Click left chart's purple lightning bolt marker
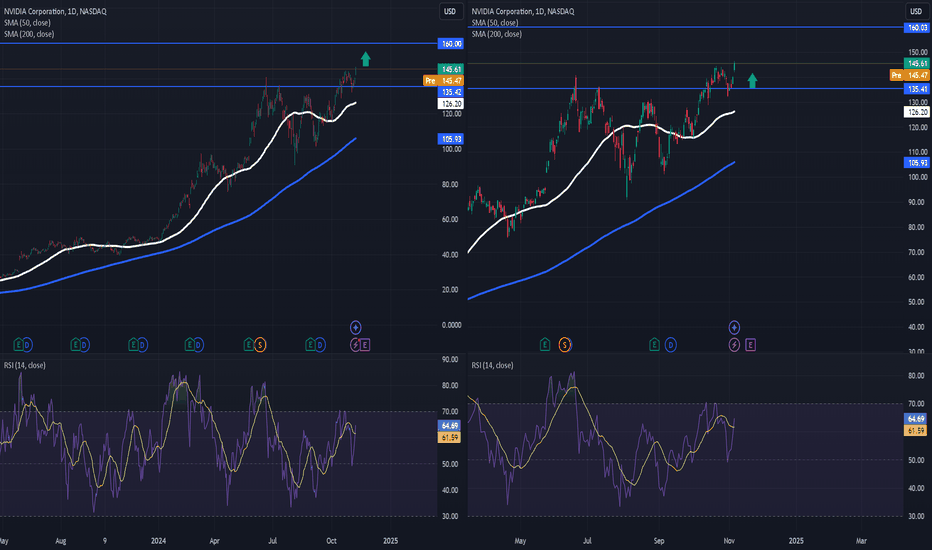The image size is (932, 550). click(x=355, y=345)
